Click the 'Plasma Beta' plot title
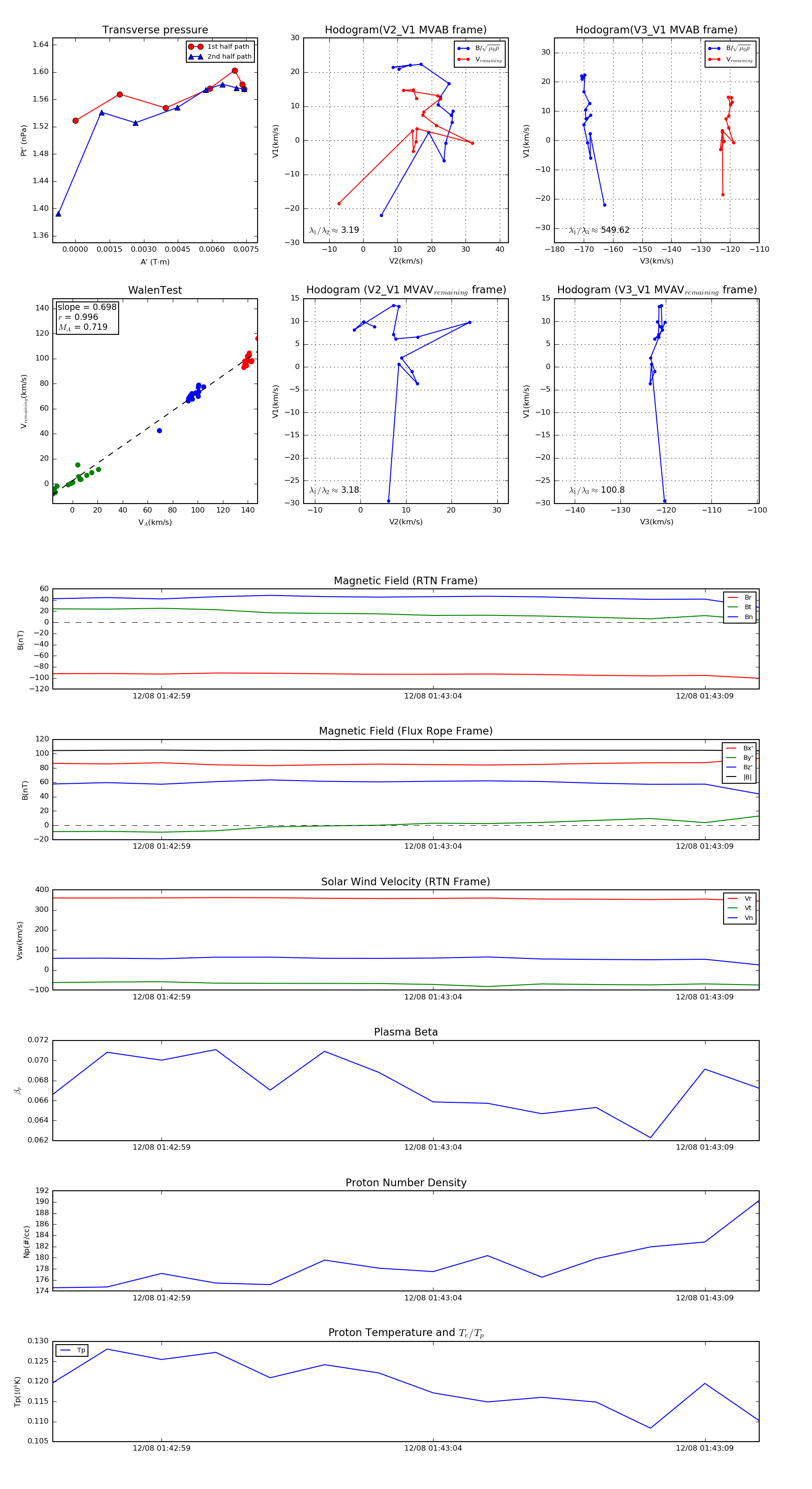812x1489 pixels. click(406, 1032)
